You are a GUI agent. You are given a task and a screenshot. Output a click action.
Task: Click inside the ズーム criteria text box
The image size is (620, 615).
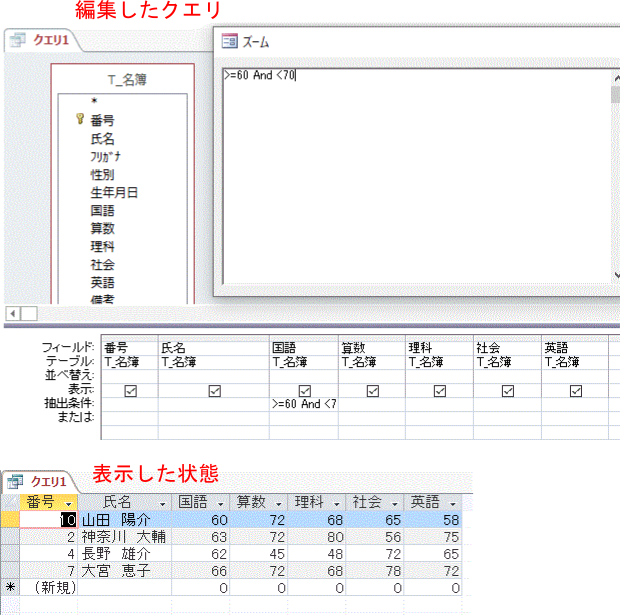417,176
